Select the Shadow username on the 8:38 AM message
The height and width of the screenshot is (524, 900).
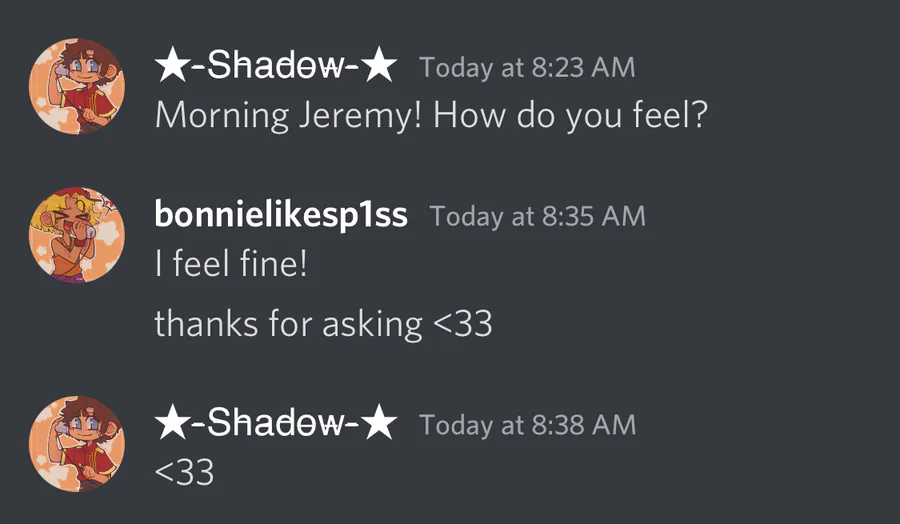click(276, 424)
